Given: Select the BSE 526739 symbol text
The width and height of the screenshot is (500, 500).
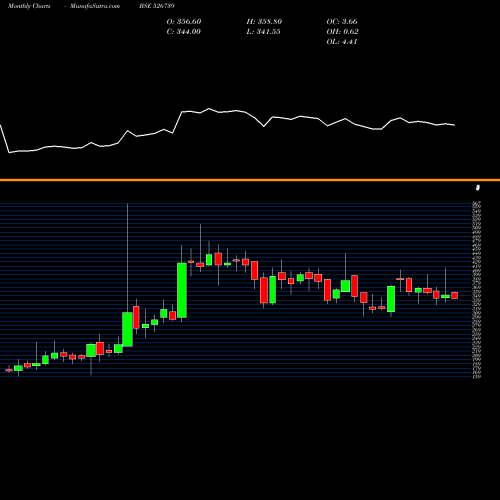Looking at the screenshot, I should click(157, 6).
